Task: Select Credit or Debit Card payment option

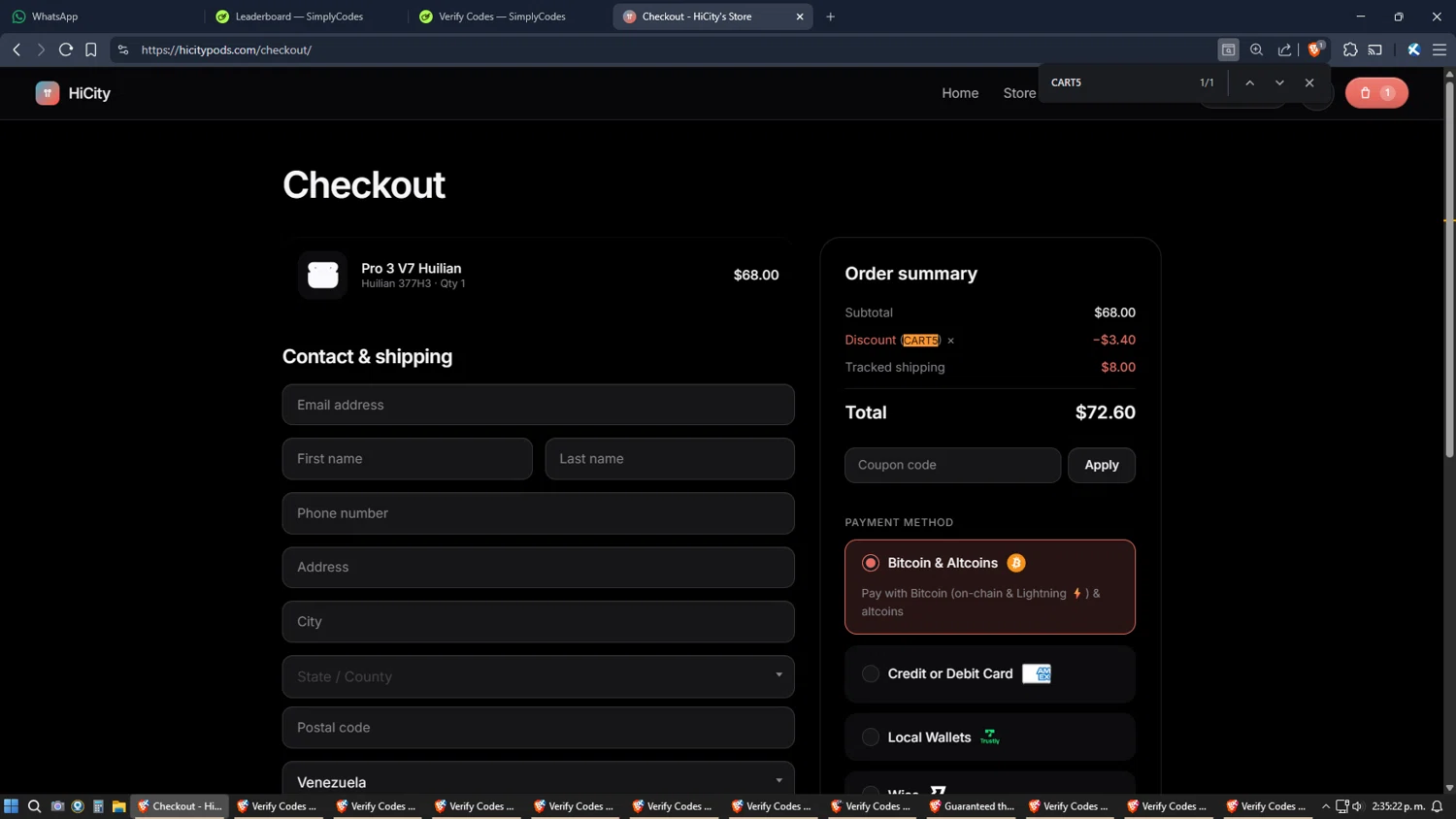Action: point(990,674)
